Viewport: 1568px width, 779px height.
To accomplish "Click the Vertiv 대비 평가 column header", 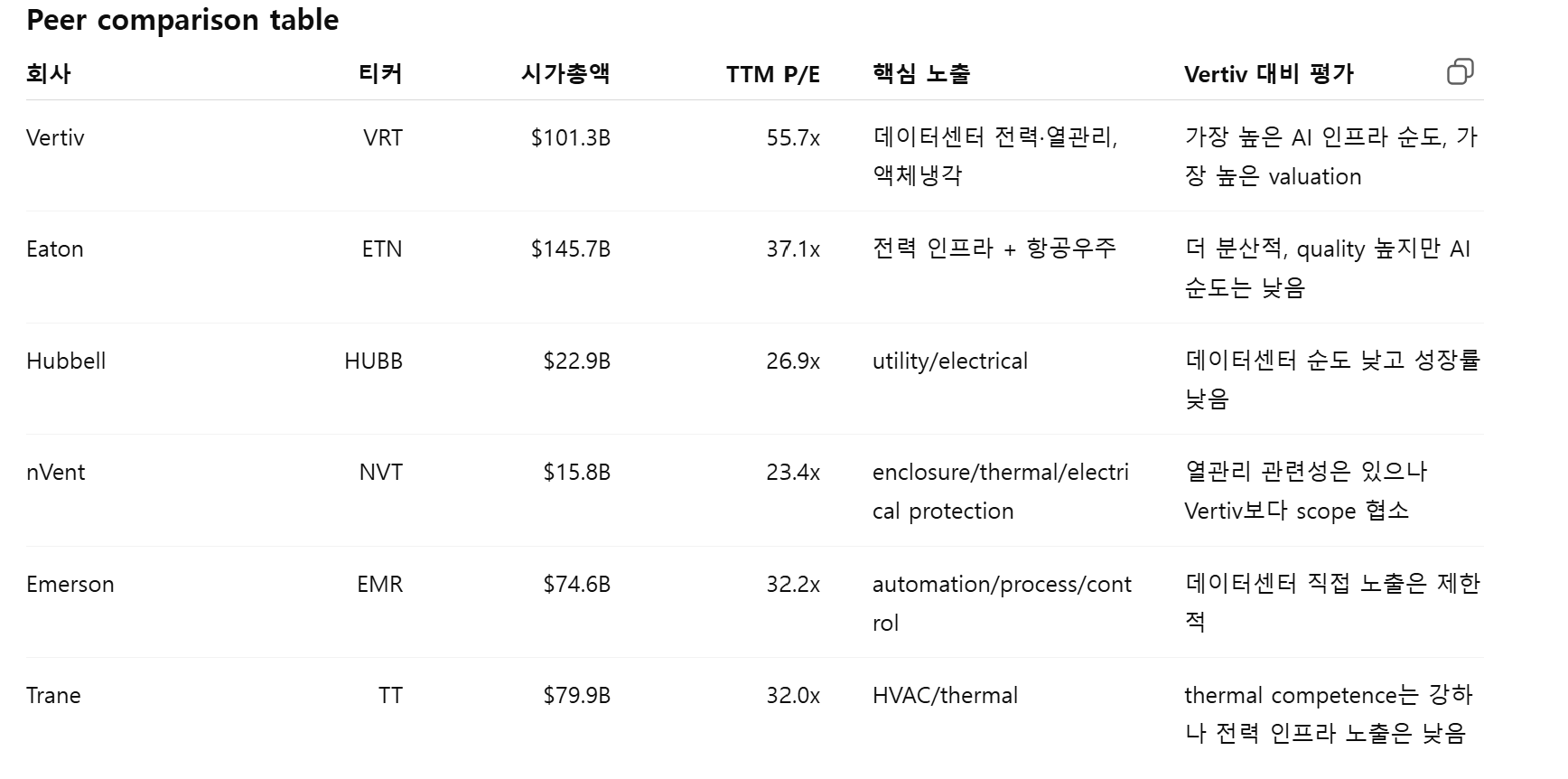I will pos(1268,74).
